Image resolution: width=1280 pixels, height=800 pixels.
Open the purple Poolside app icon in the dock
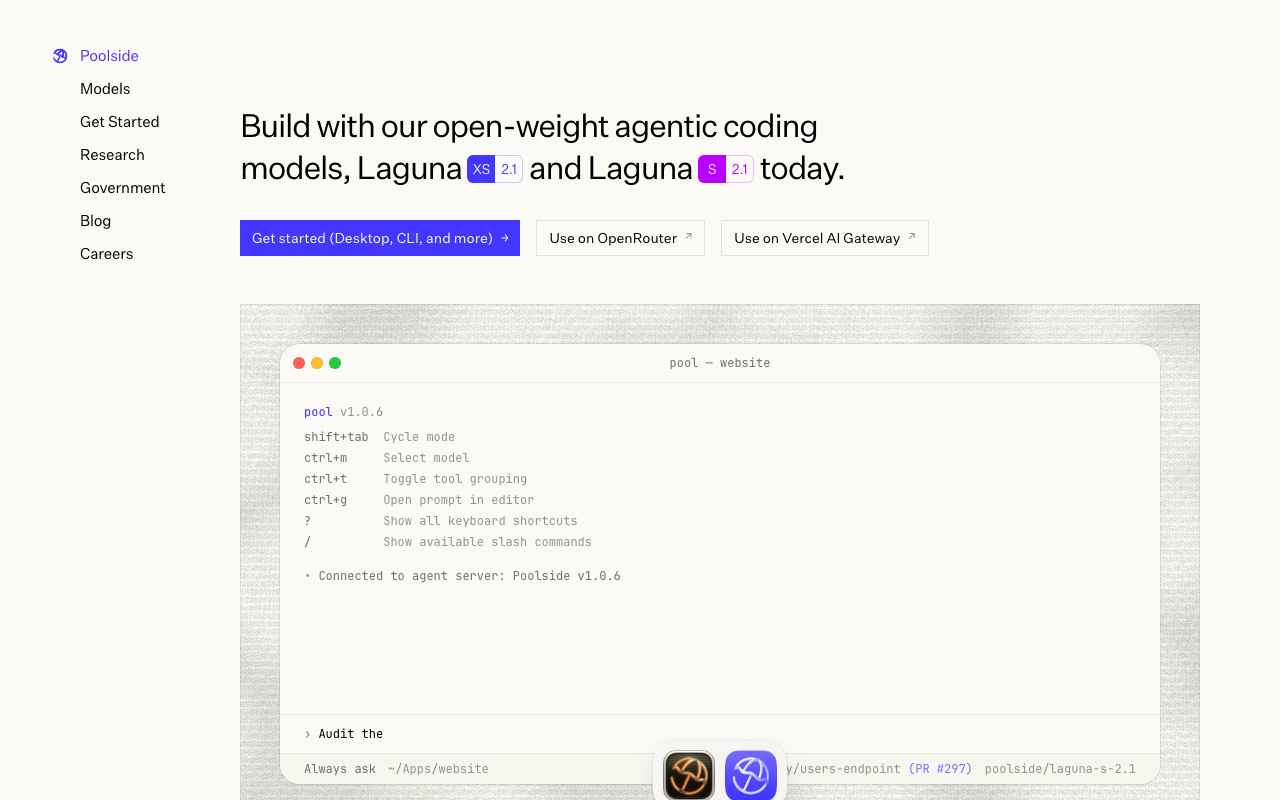point(751,776)
